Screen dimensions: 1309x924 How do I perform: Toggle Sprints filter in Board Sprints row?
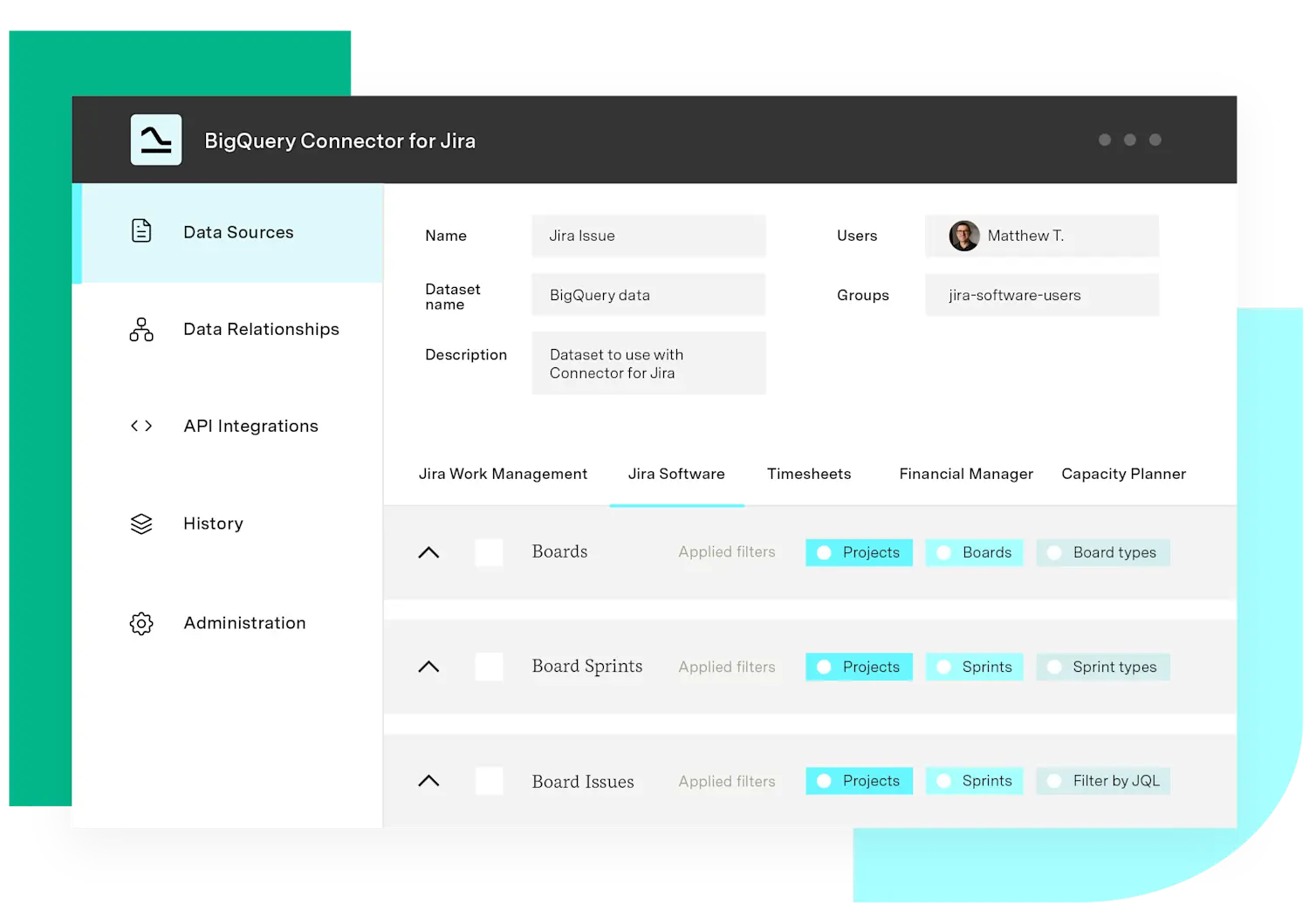(974, 667)
